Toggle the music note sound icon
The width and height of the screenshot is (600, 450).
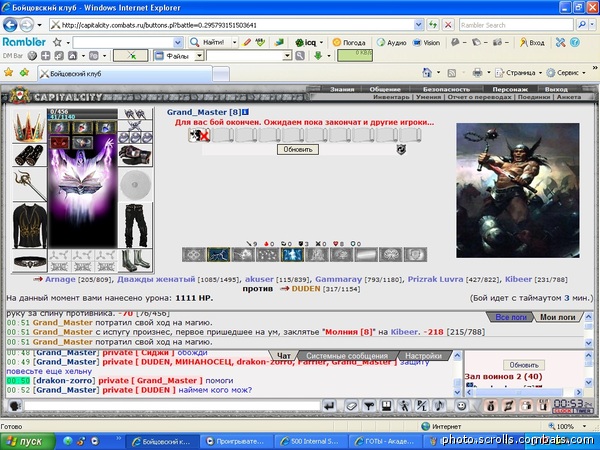(x=440, y=406)
